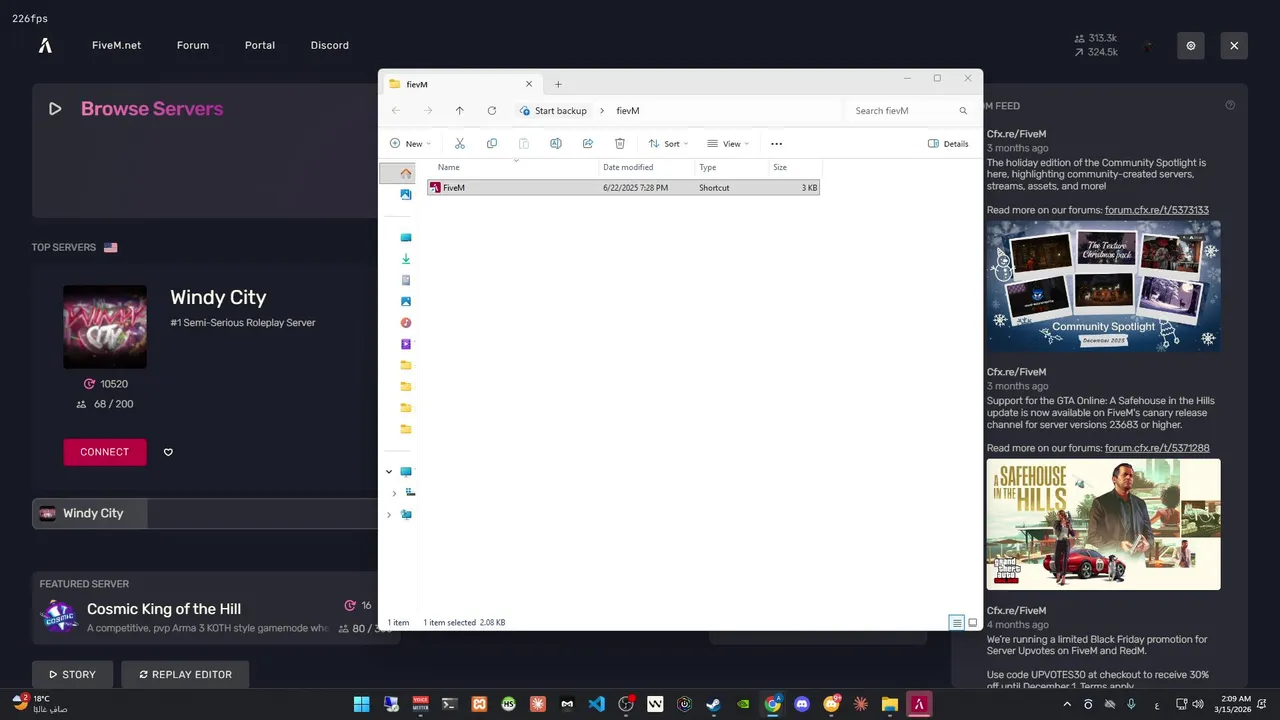Screen dimensions: 1280x720
Task: Click the Cut scissors icon in File Explorer
Action: tap(460, 144)
